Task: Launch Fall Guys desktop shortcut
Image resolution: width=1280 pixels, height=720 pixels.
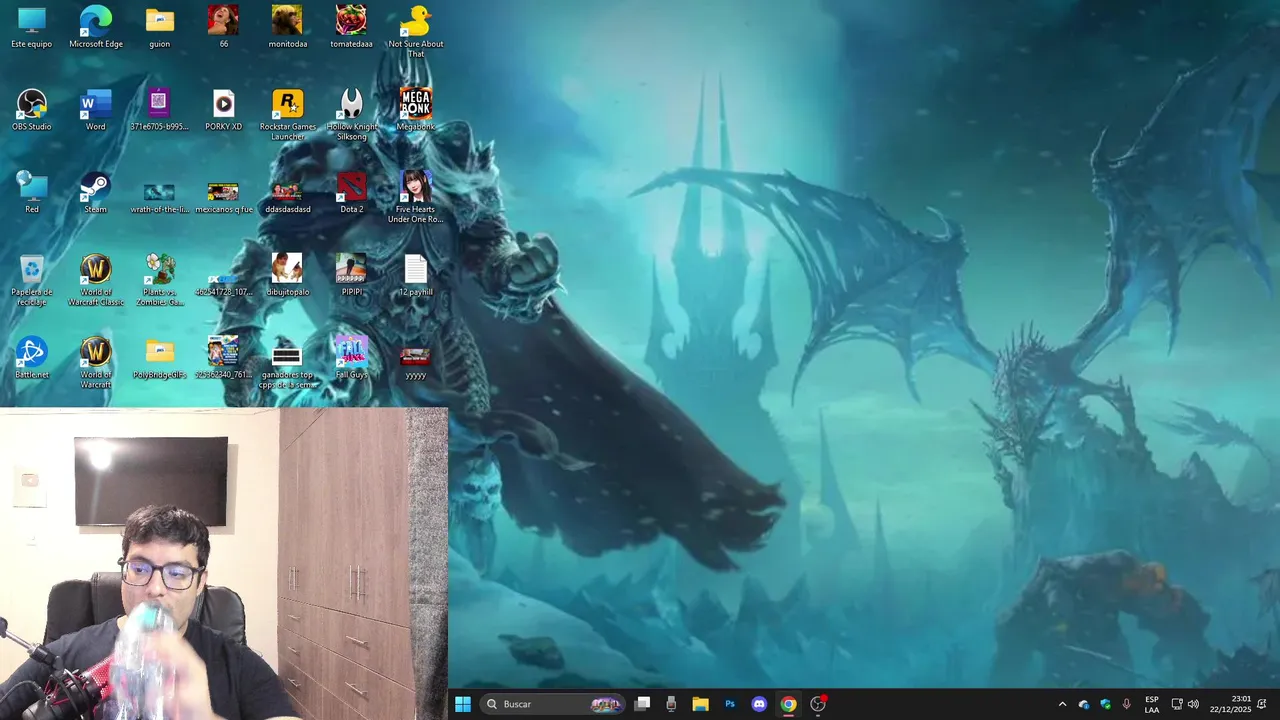Action: [351, 358]
